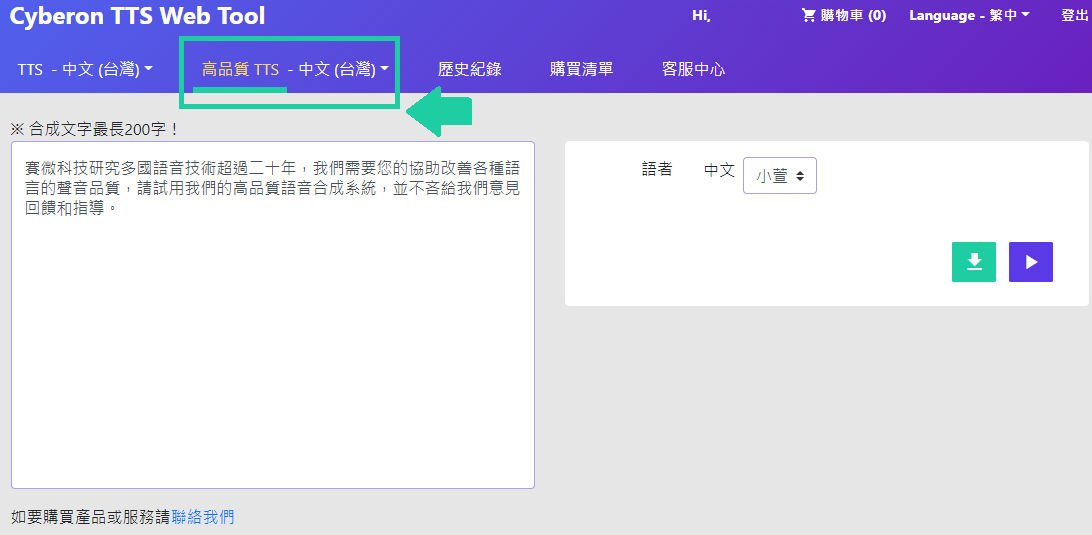
Task: Open the 客服中心 support center
Action: coord(694,69)
